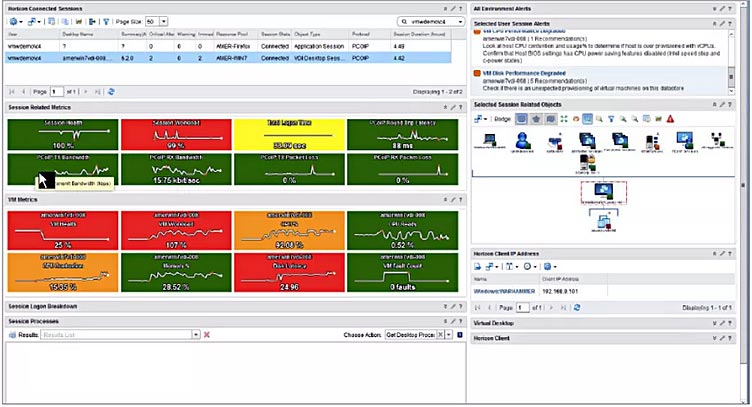Open the navigate dropdown in Connected Sessions toolbar

tap(34, 22)
